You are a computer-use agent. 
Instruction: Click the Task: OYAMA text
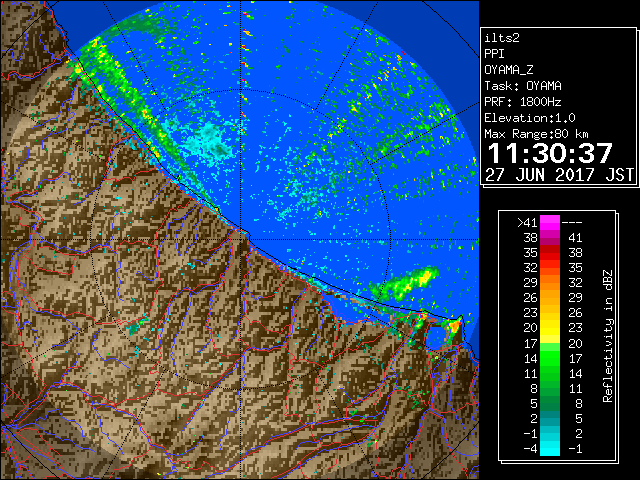pos(523,86)
